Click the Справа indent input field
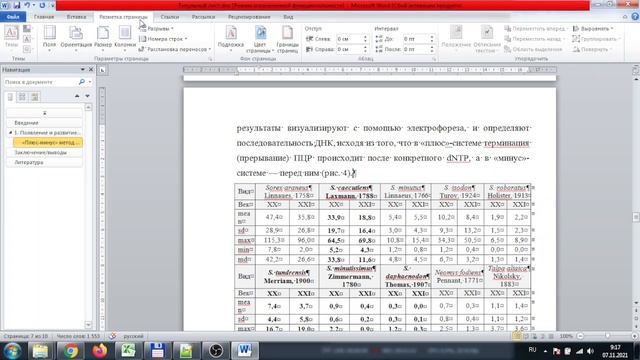The width and height of the screenshot is (640, 360). [x=349, y=49]
